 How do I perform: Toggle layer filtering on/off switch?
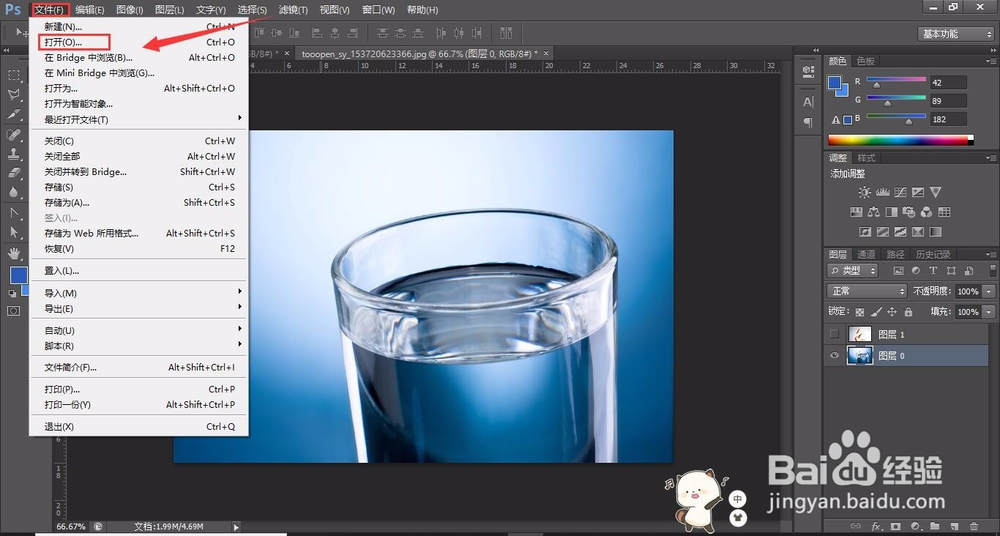coord(993,271)
